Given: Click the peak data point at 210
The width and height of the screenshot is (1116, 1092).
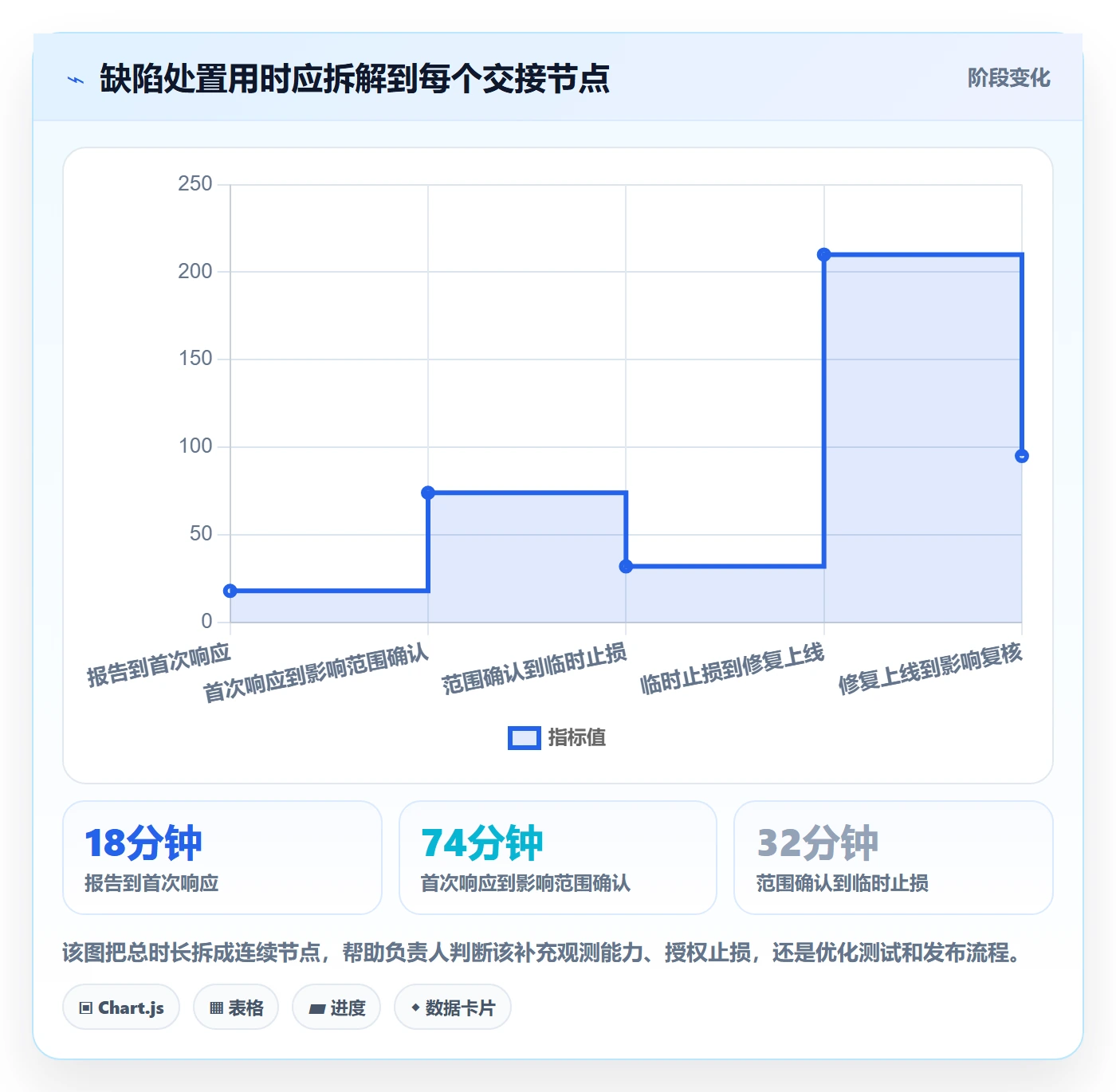Looking at the screenshot, I should [824, 254].
